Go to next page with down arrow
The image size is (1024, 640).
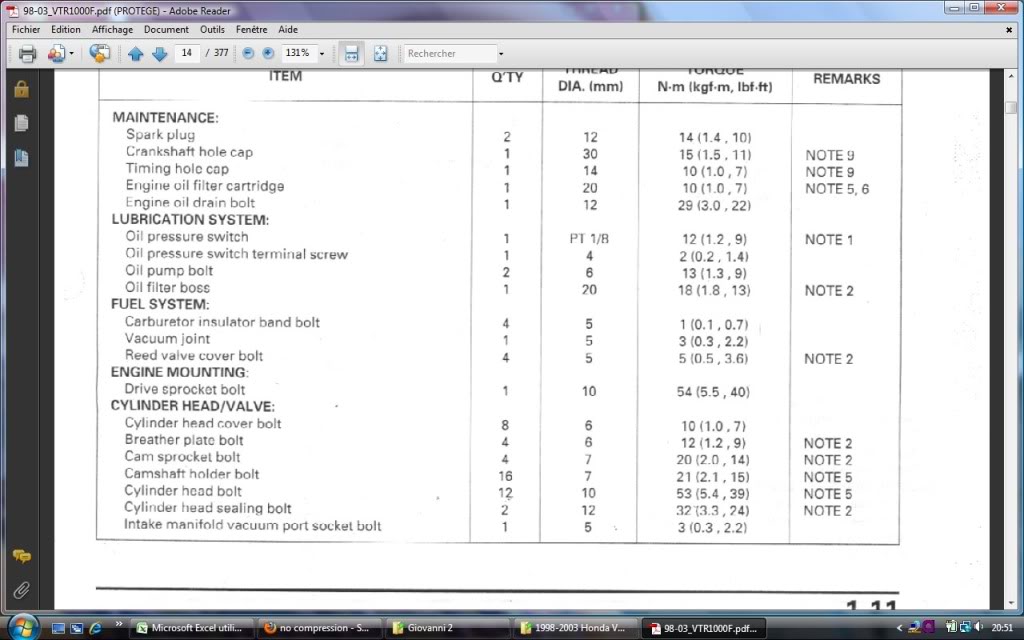click(x=159, y=54)
